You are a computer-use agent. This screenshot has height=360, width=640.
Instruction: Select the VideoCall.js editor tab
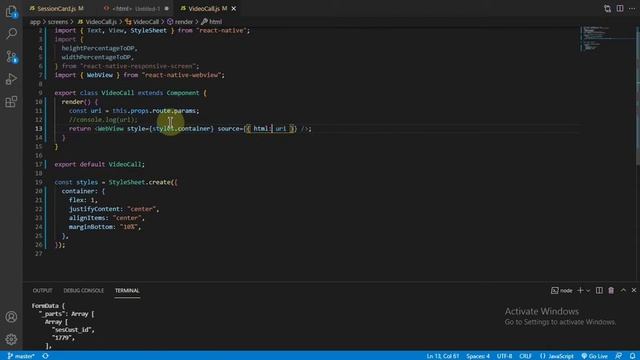[203, 8]
